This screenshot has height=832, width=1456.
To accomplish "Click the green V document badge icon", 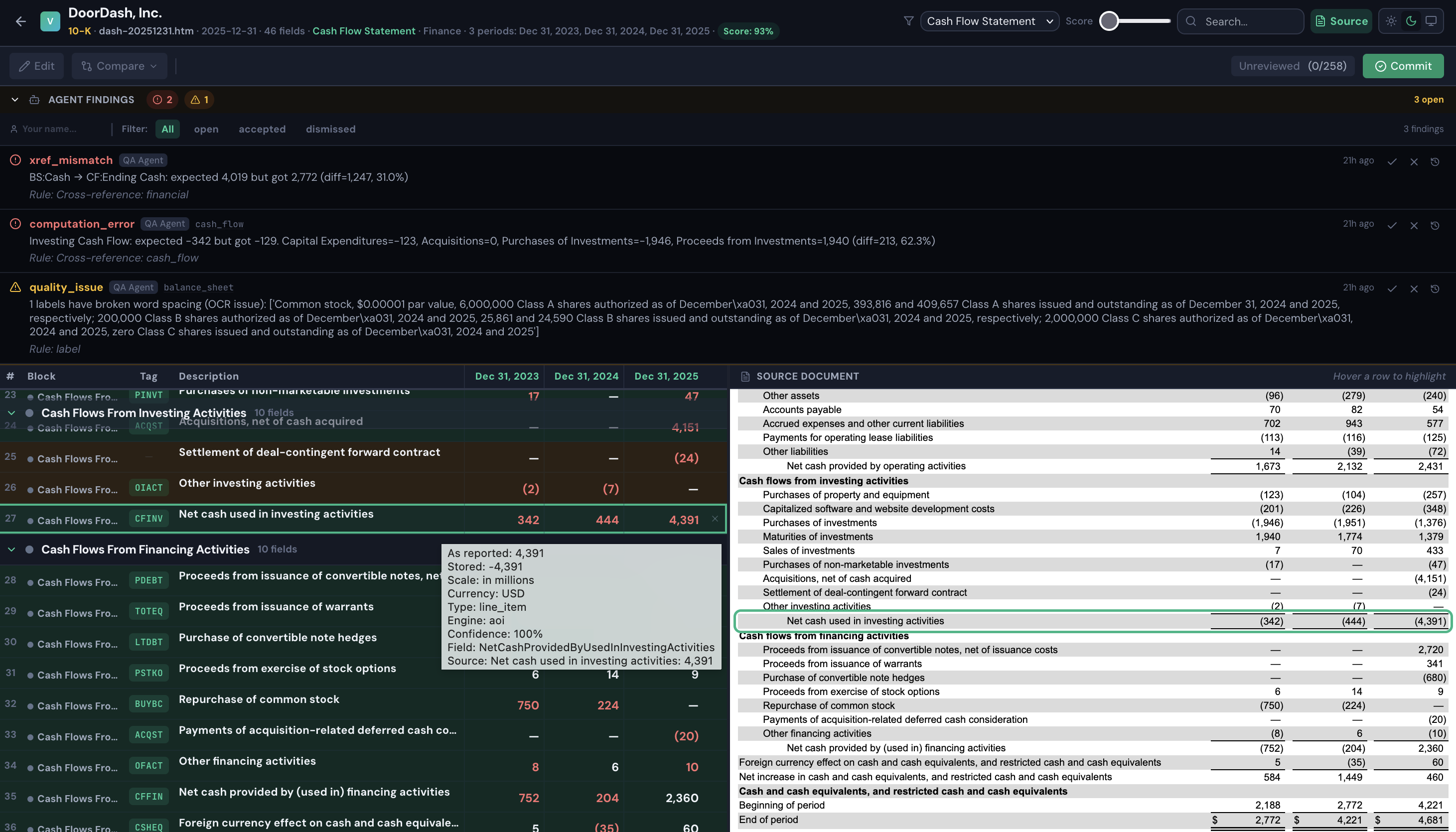I will click(x=50, y=21).
